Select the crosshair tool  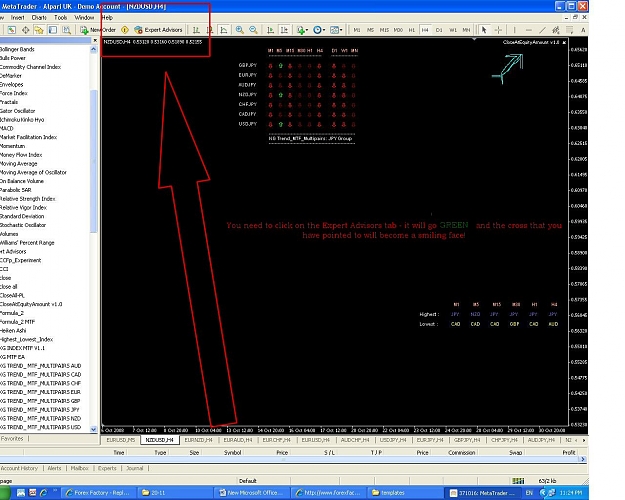tap(498, 30)
